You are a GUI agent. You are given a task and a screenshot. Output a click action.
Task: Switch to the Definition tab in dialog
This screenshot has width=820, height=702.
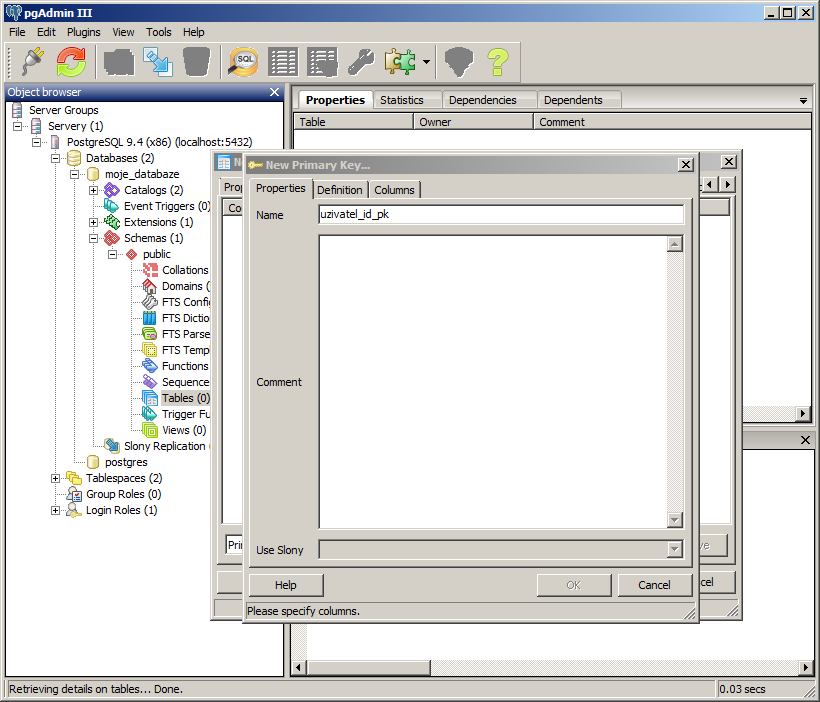point(339,190)
